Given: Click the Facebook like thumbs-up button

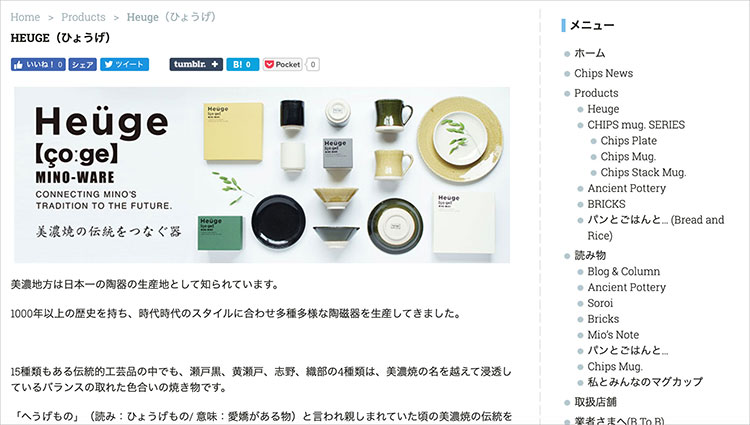Looking at the screenshot, I should point(38,65).
